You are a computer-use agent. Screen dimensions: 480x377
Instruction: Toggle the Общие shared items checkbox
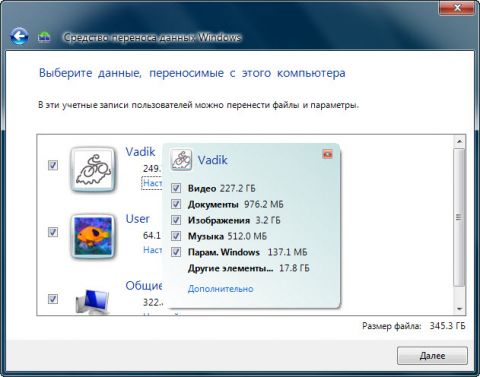coord(53,299)
